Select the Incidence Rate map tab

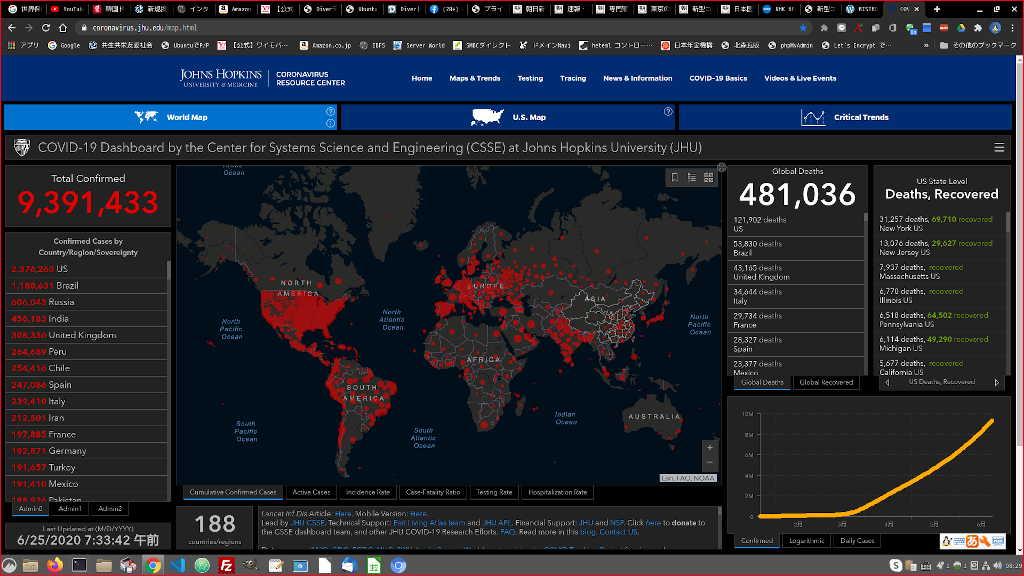(x=368, y=492)
